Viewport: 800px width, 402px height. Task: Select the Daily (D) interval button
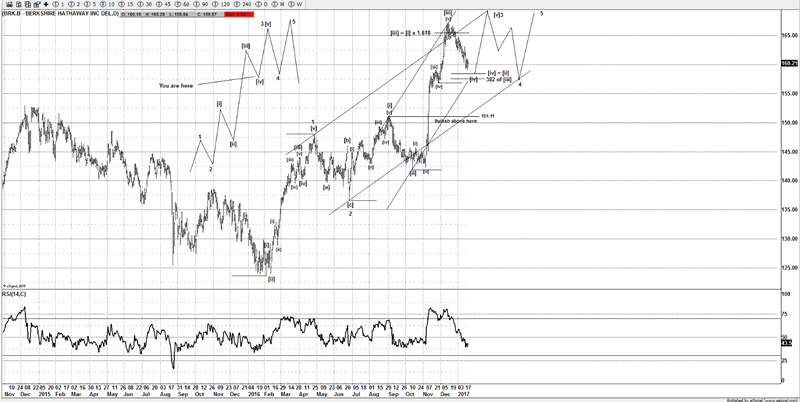[262, 4]
